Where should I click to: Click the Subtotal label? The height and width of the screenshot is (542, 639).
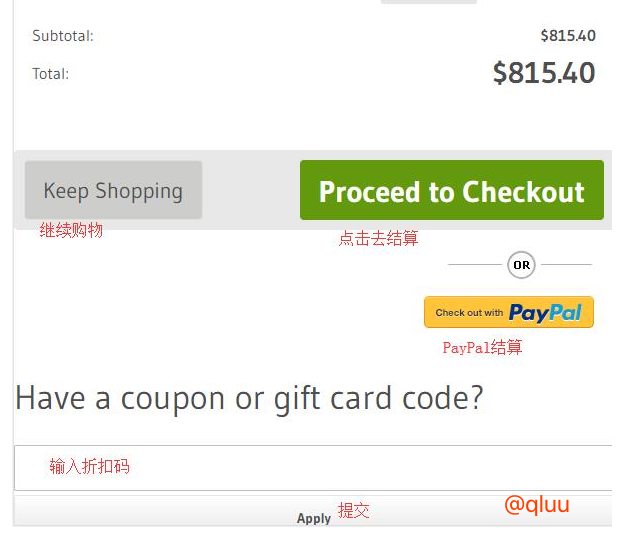tap(63, 36)
